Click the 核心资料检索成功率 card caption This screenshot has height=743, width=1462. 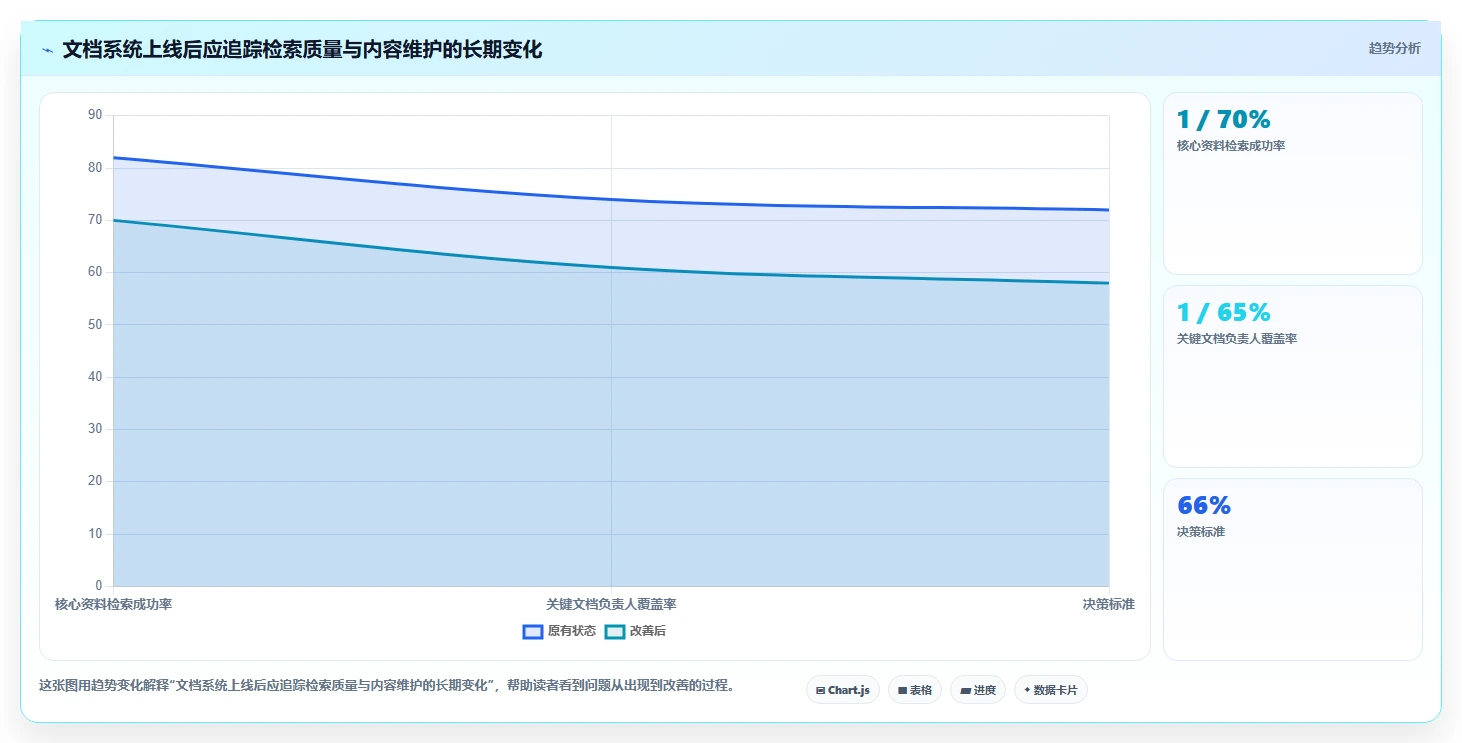click(x=1231, y=146)
